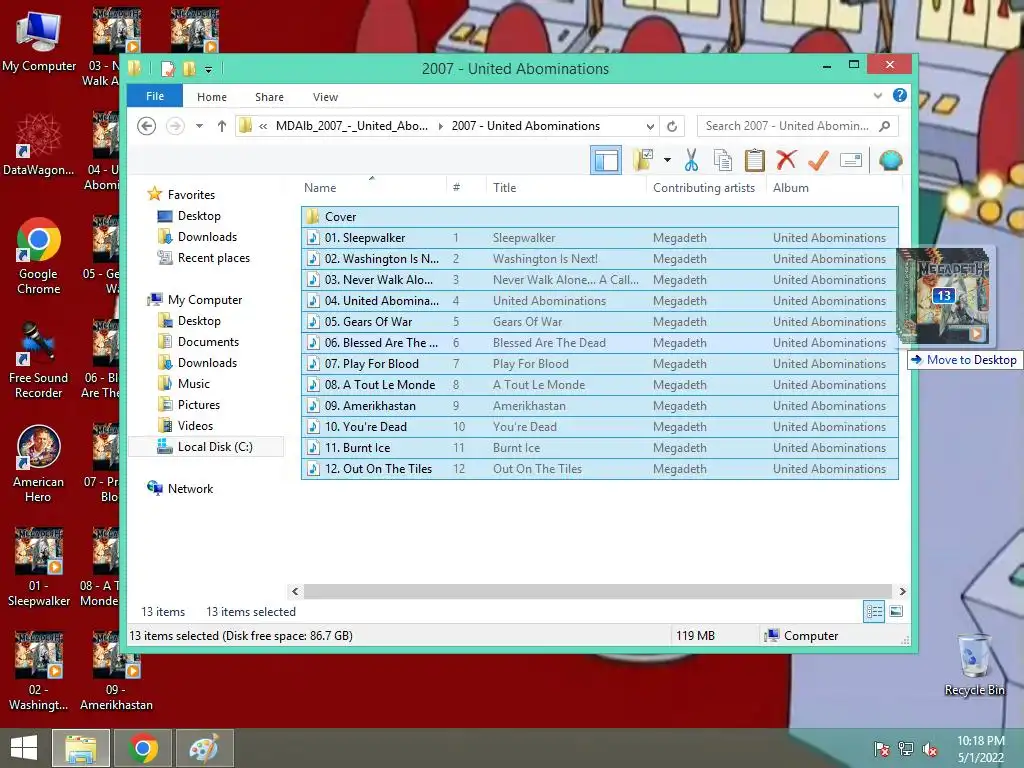
Task: Select the file 12. Out On The Tiles
Action: tap(600, 468)
